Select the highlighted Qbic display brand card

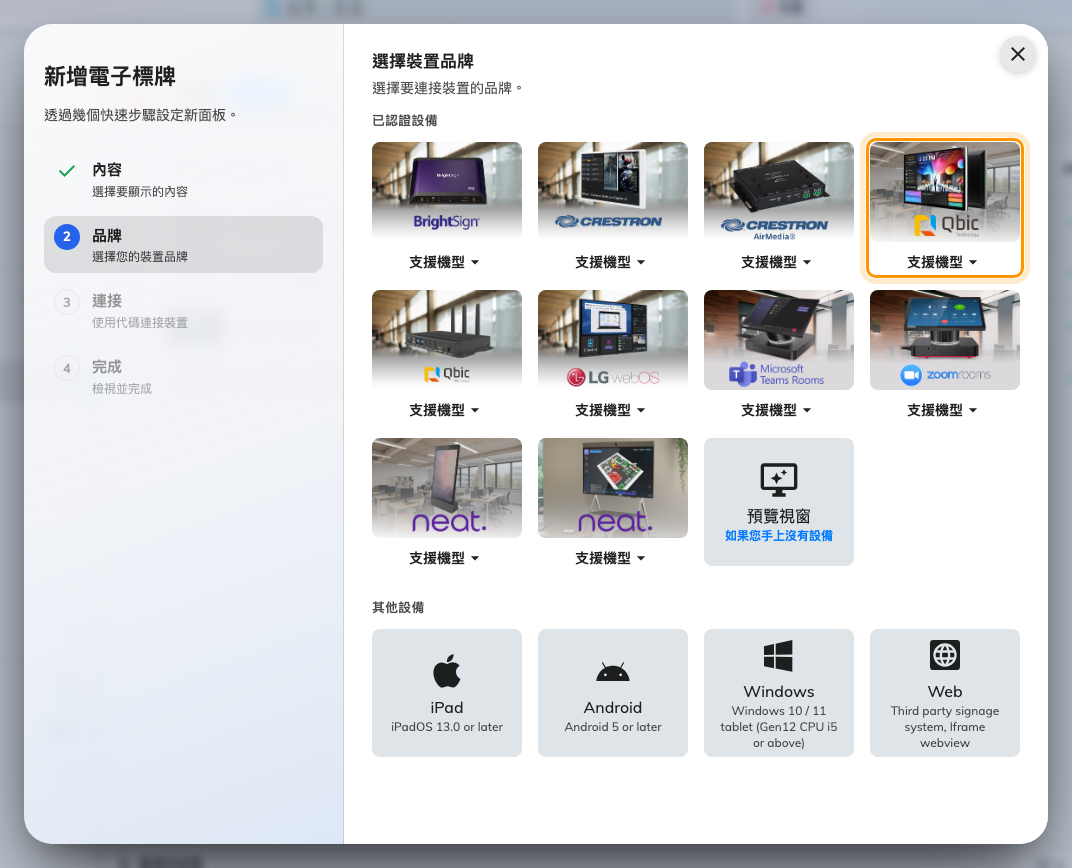point(944,191)
